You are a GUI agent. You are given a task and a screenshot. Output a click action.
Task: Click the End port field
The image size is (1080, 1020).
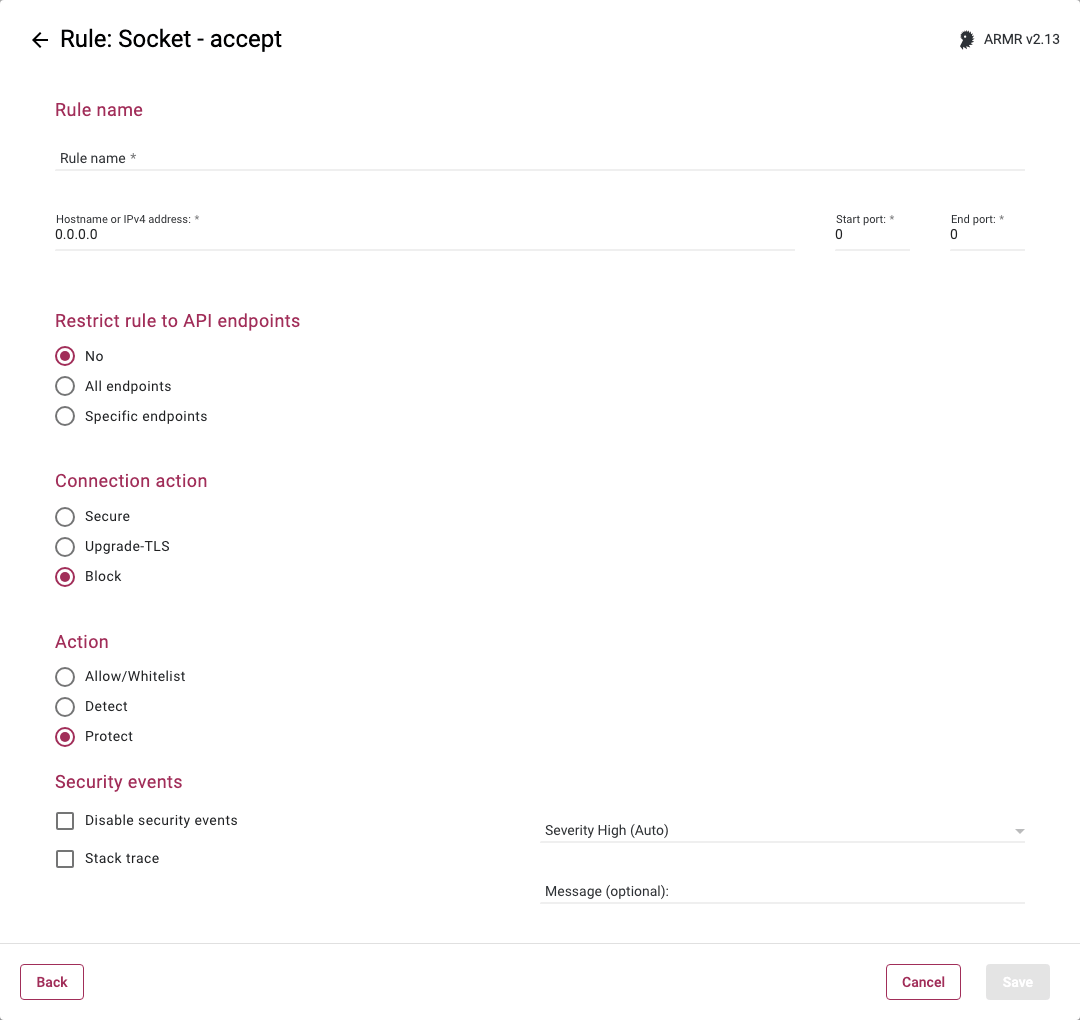point(987,234)
